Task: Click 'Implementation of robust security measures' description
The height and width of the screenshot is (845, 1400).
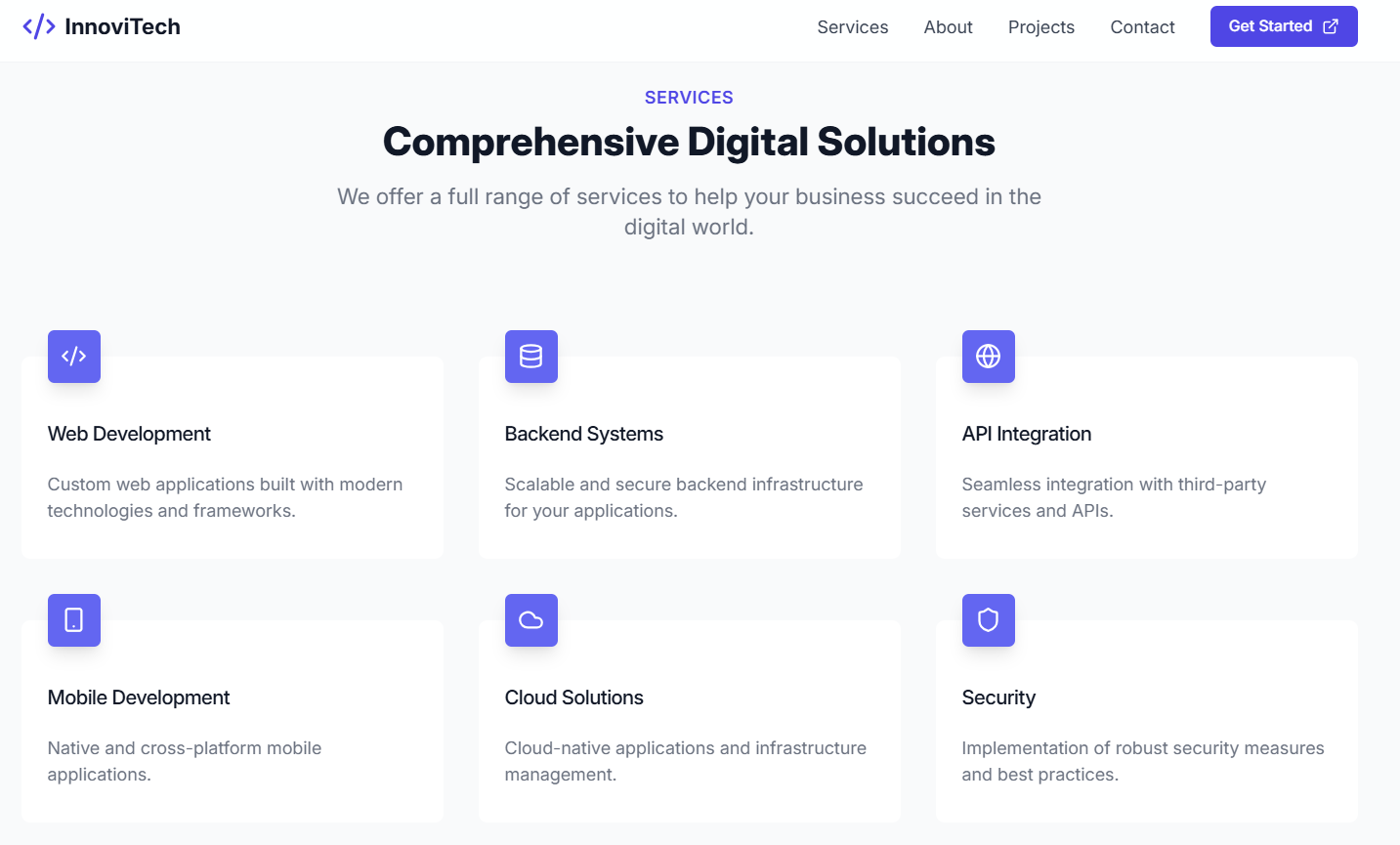Action: click(x=1143, y=761)
